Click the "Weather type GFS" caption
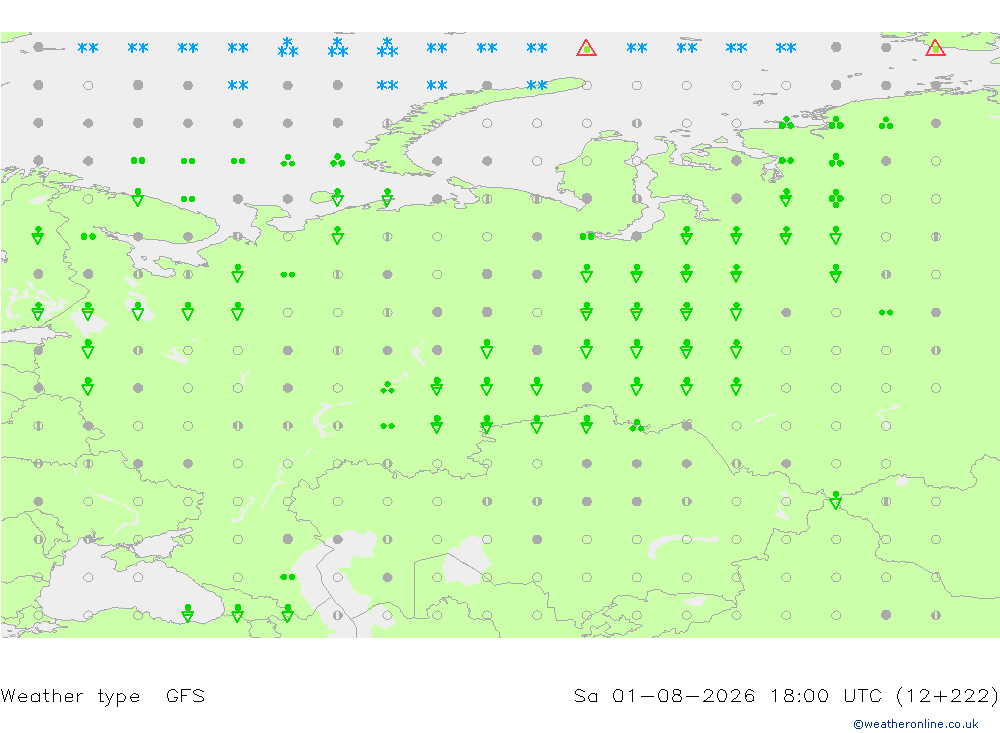1000x733 pixels. [103, 695]
